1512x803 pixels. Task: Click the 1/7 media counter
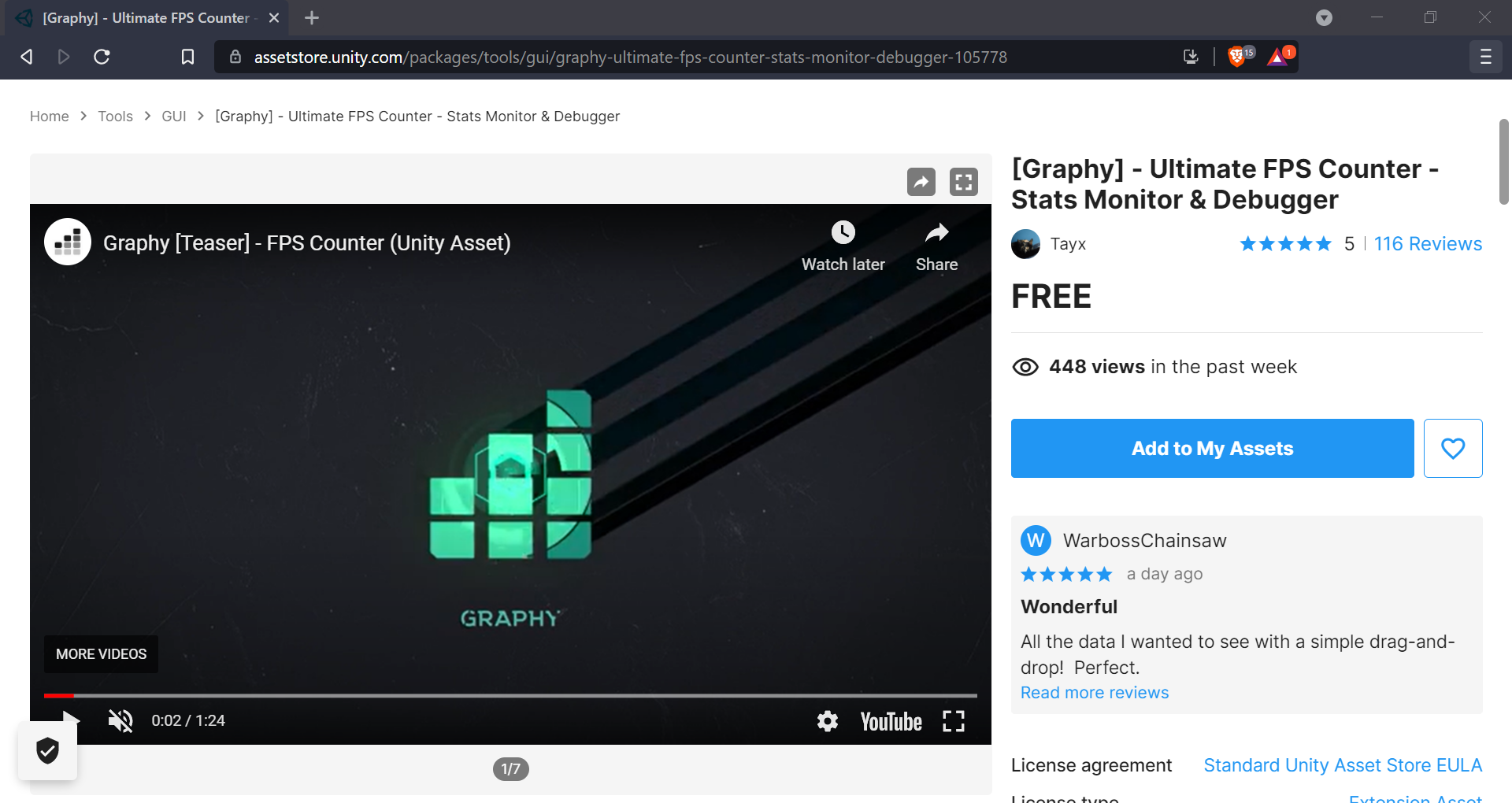[x=511, y=769]
